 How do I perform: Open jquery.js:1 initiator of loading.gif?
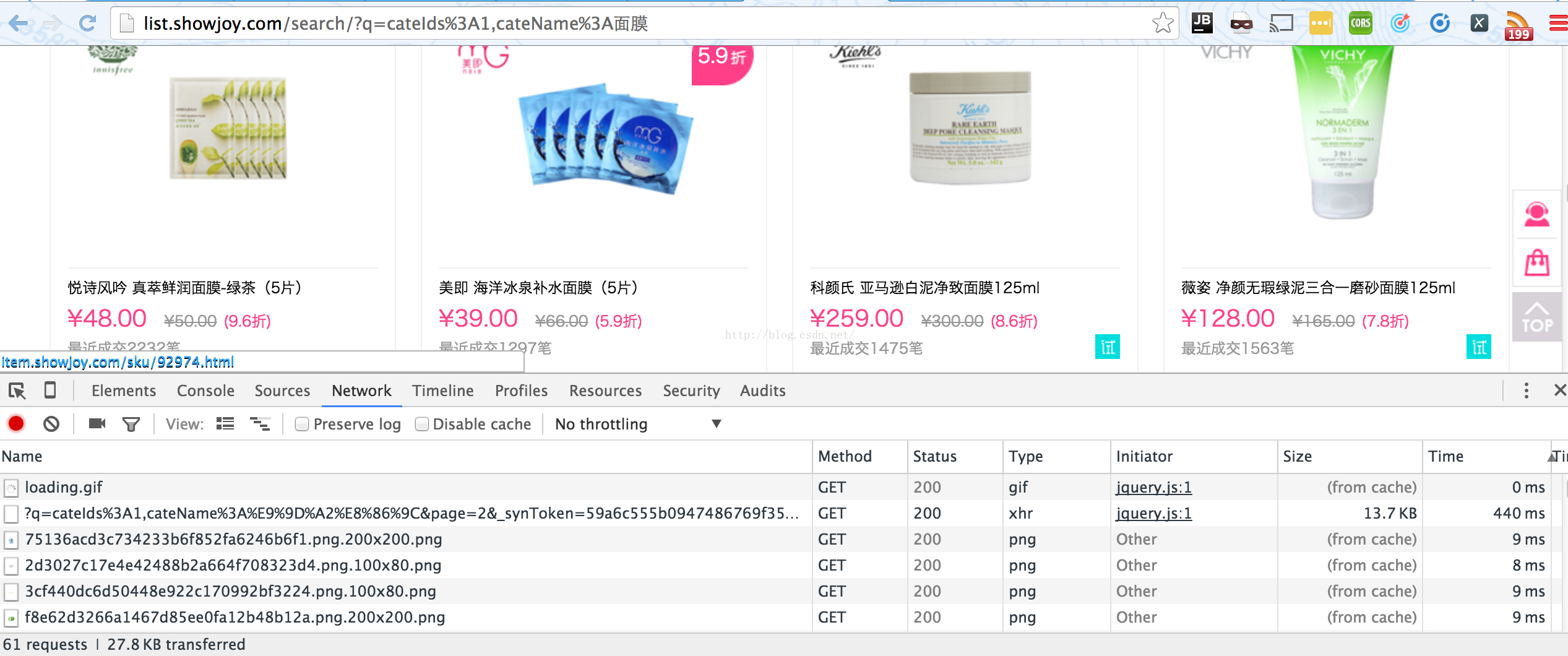click(1153, 488)
